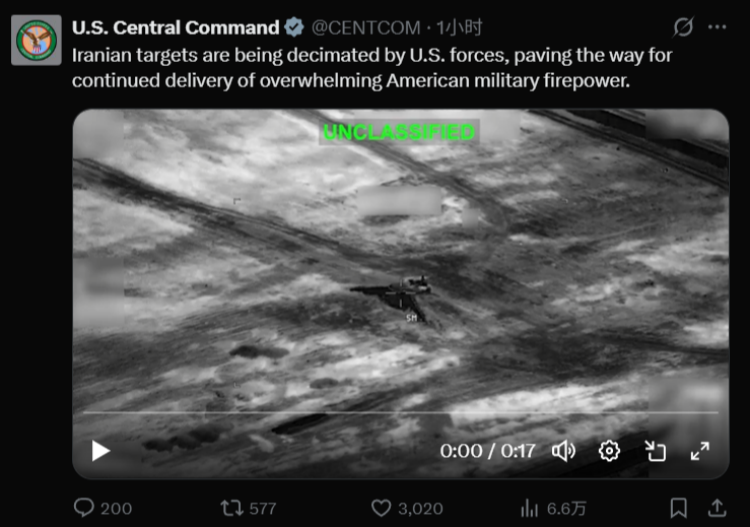Click the U.S. Central Command profile avatar
Image resolution: width=750 pixels, height=527 pixels.
36,40
